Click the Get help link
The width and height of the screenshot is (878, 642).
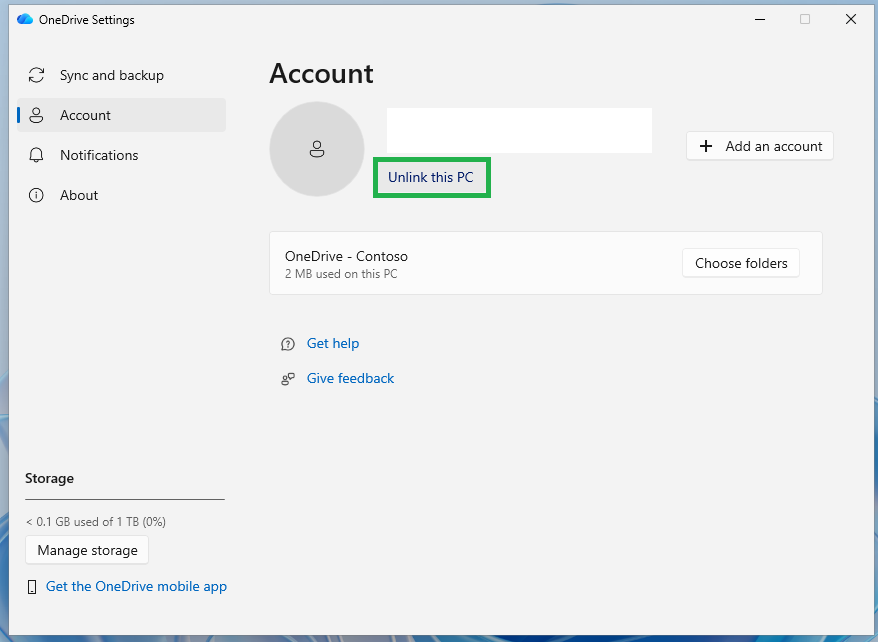click(333, 343)
